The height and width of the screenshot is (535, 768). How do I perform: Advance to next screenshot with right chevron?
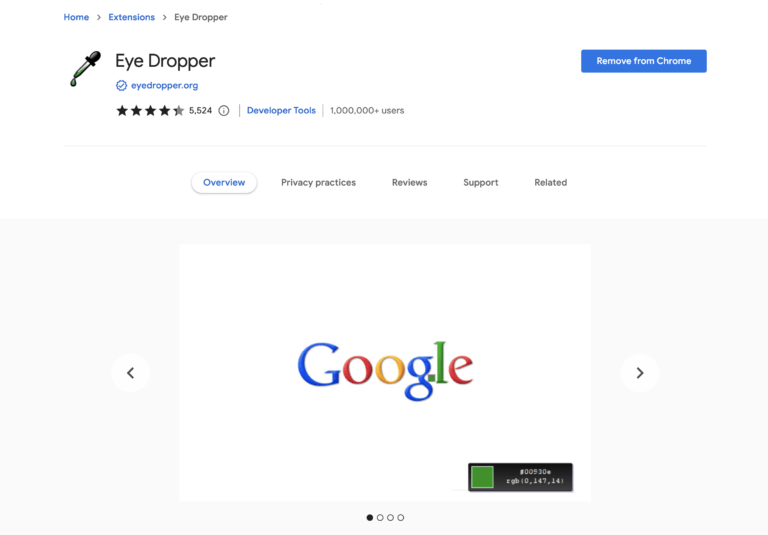(x=640, y=373)
